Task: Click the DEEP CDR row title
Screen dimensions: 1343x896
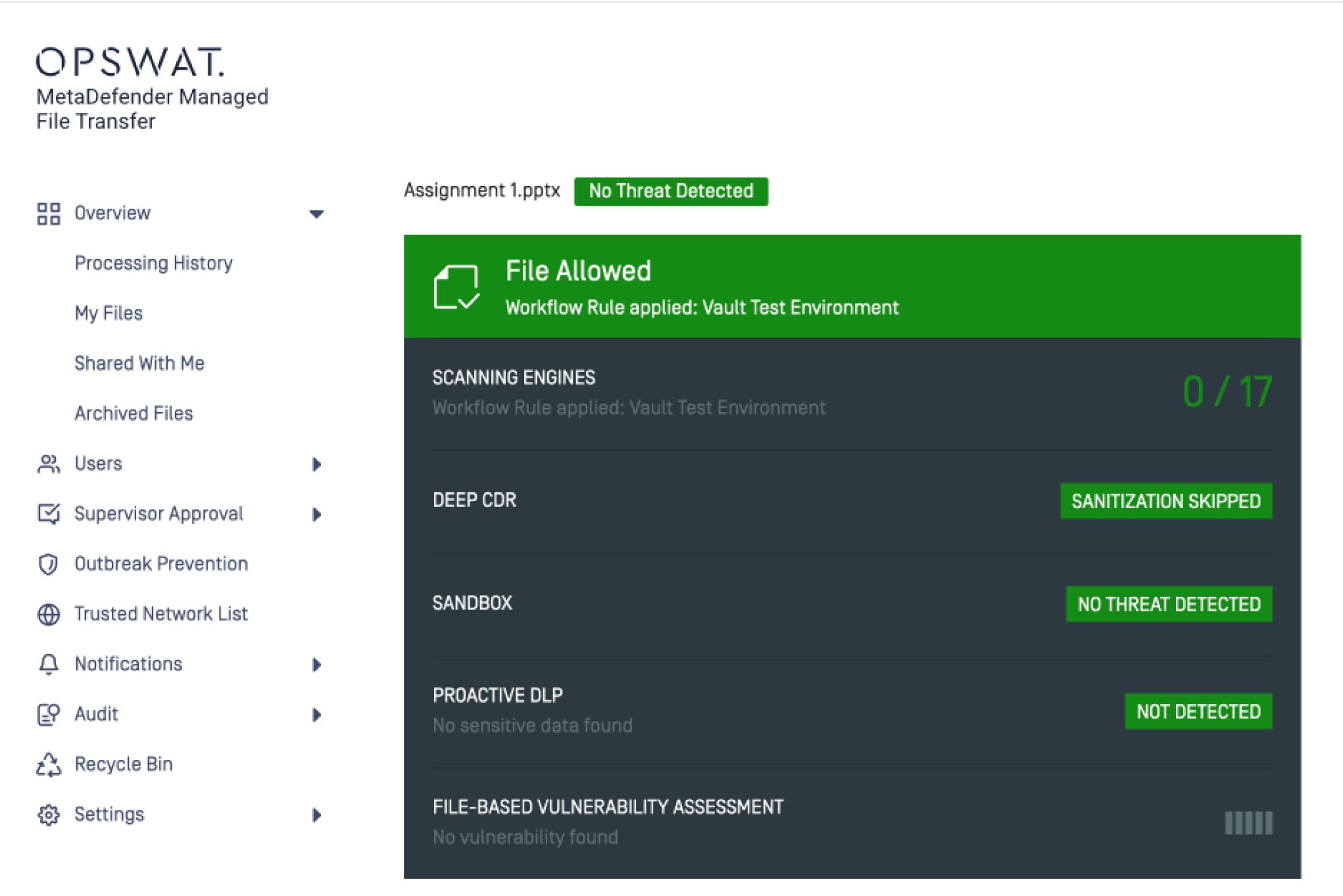Action: (x=474, y=500)
